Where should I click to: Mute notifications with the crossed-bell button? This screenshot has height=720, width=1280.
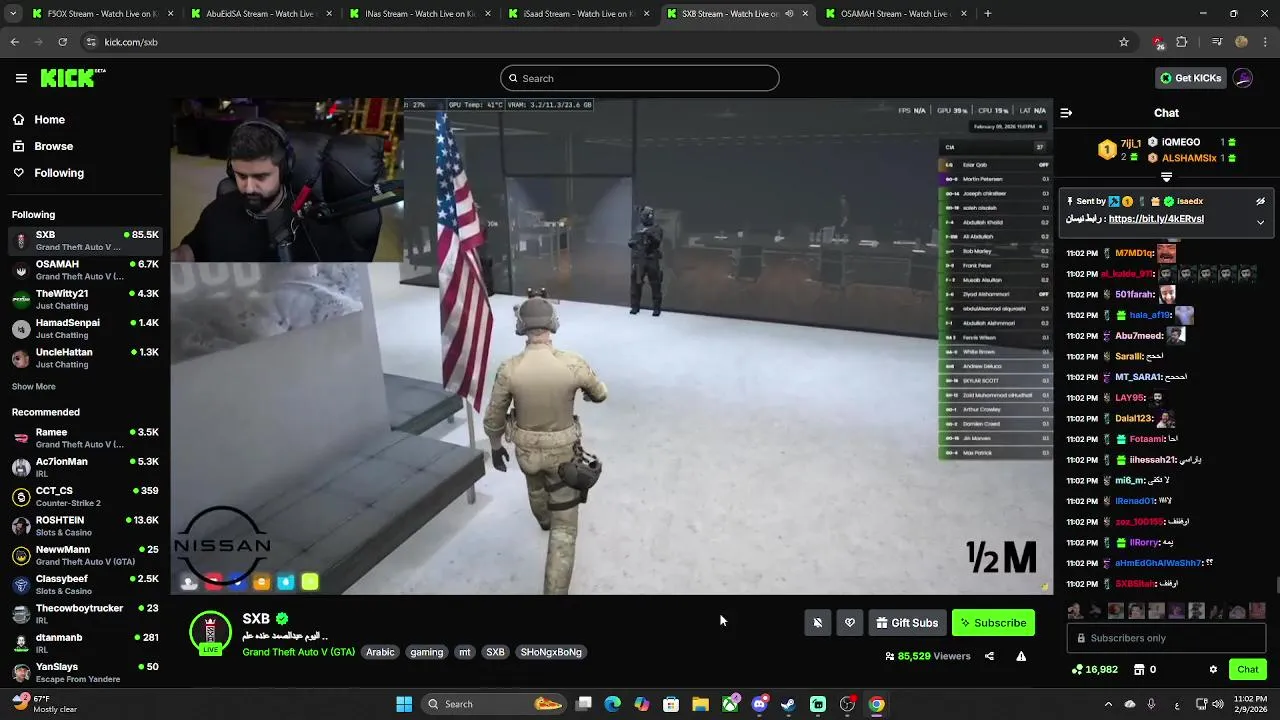(817, 623)
